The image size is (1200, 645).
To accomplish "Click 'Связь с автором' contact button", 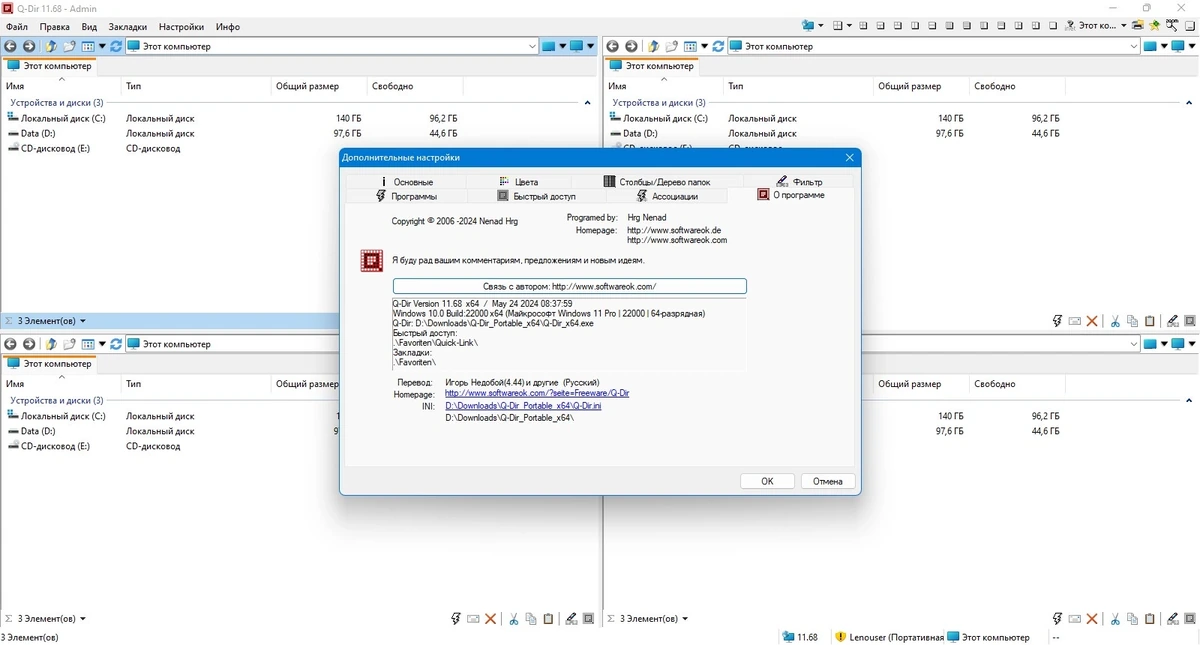I will (570, 286).
